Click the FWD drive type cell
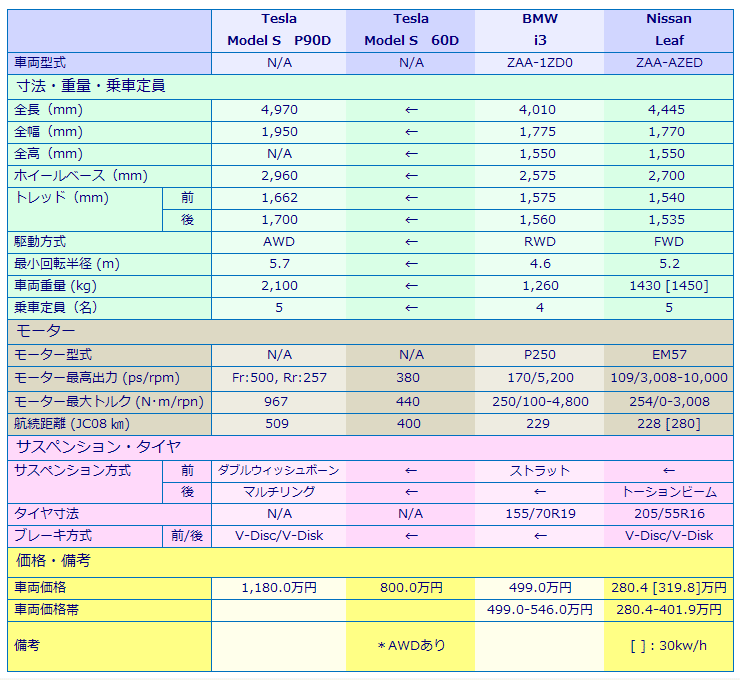The image size is (740, 680). [669, 242]
